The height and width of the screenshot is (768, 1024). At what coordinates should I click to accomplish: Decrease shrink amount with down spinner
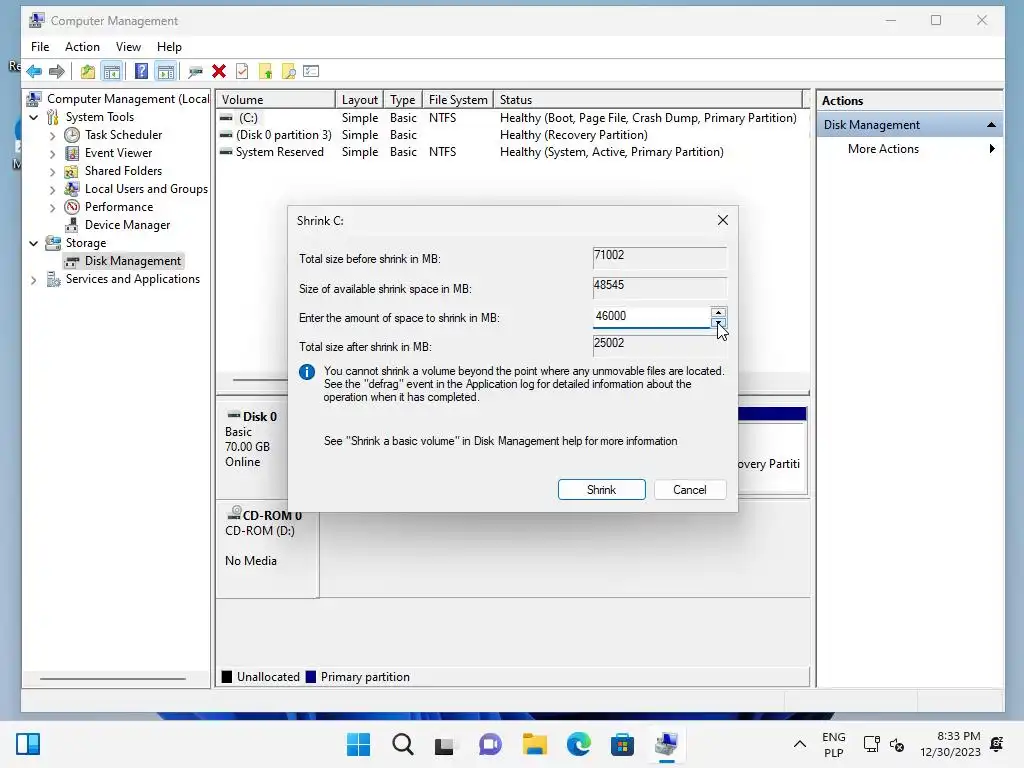pos(718,322)
